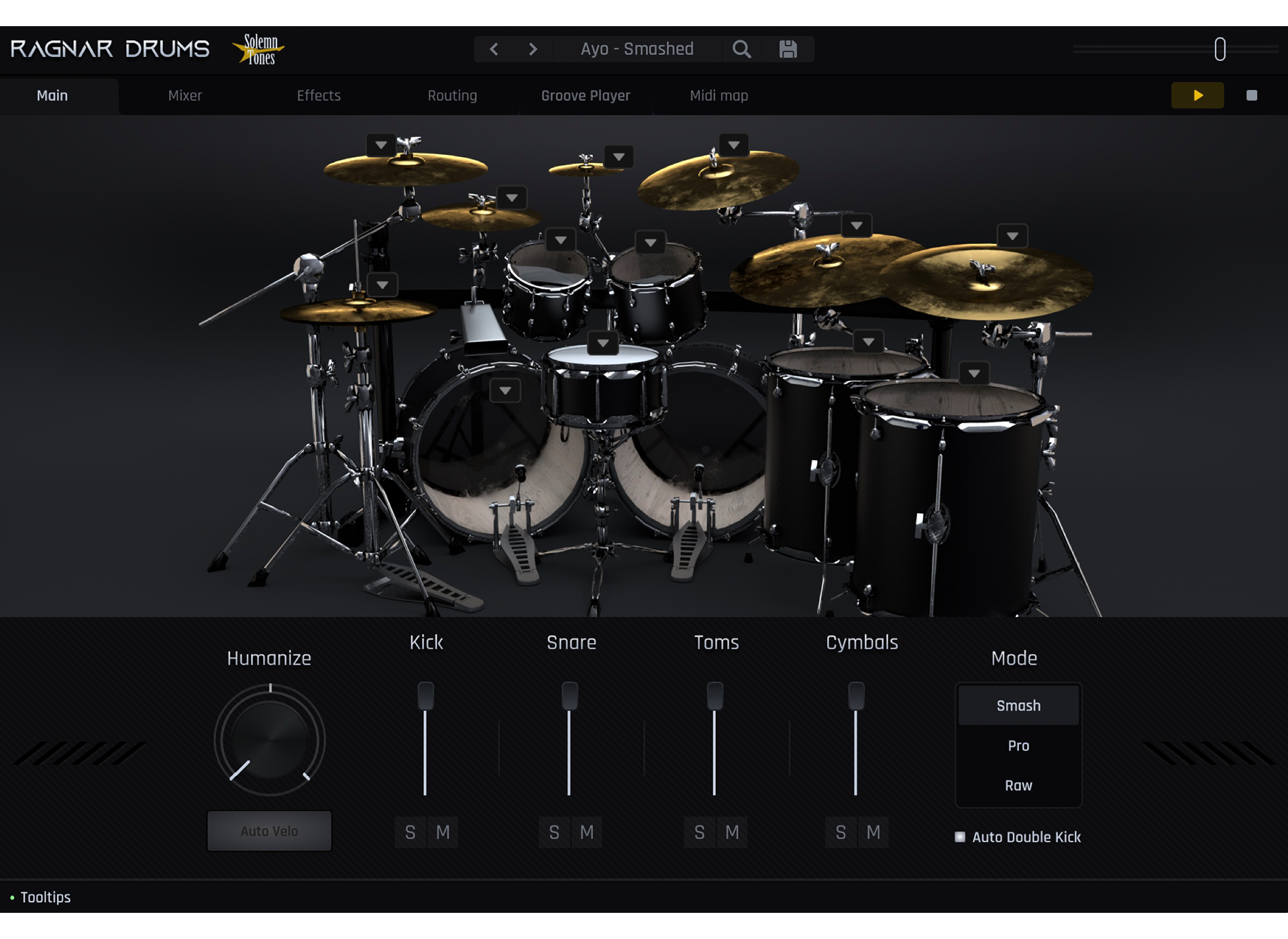The image size is (1288, 939).
Task: Open dropdown on the china cymbal
Action: pos(857,225)
